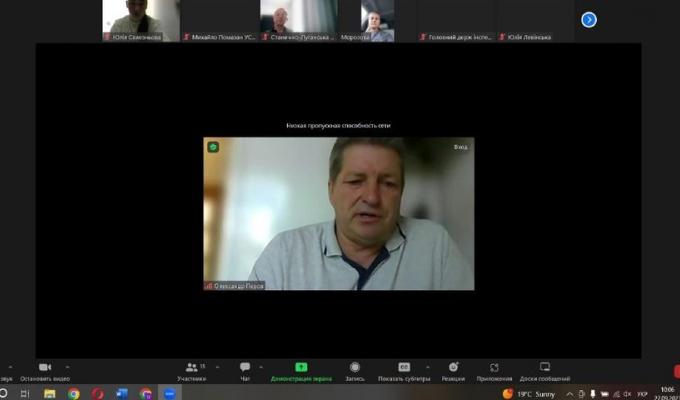The width and height of the screenshot is (680, 400).
Task: Click the green Демонстрация экрана share icon
Action: 301,367
